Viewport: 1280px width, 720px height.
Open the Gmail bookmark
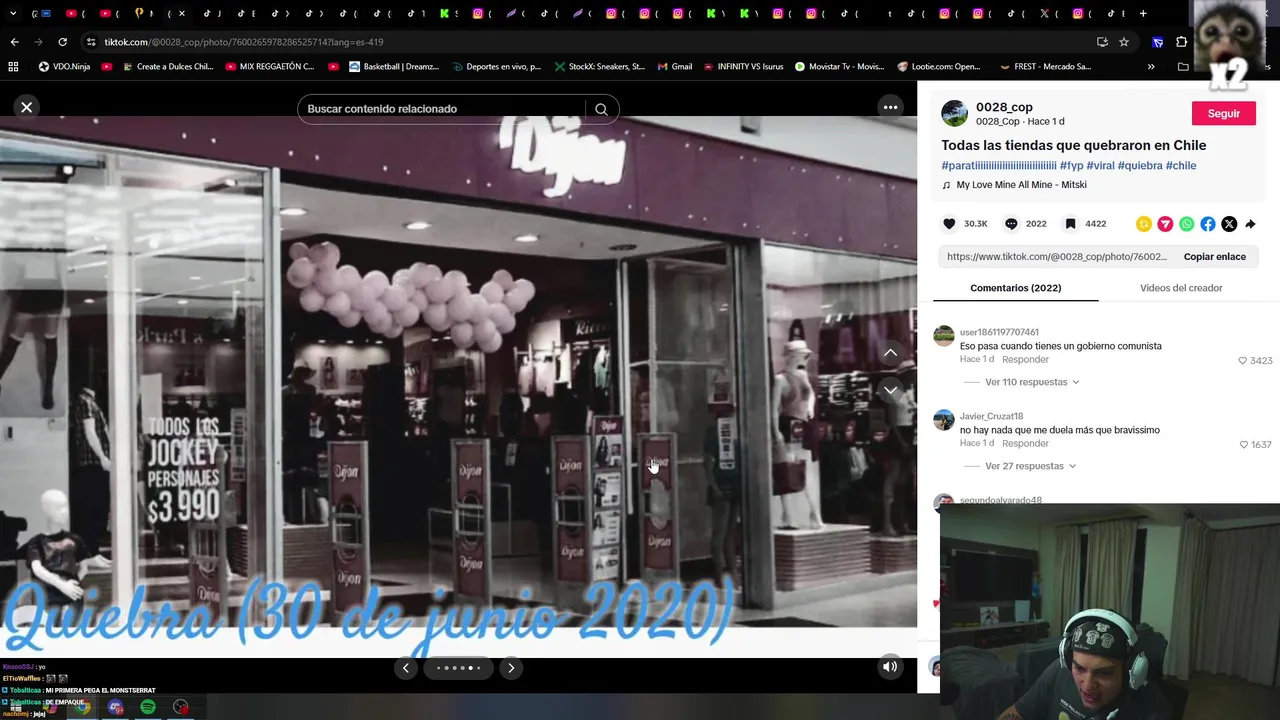pyautogui.click(x=675, y=67)
